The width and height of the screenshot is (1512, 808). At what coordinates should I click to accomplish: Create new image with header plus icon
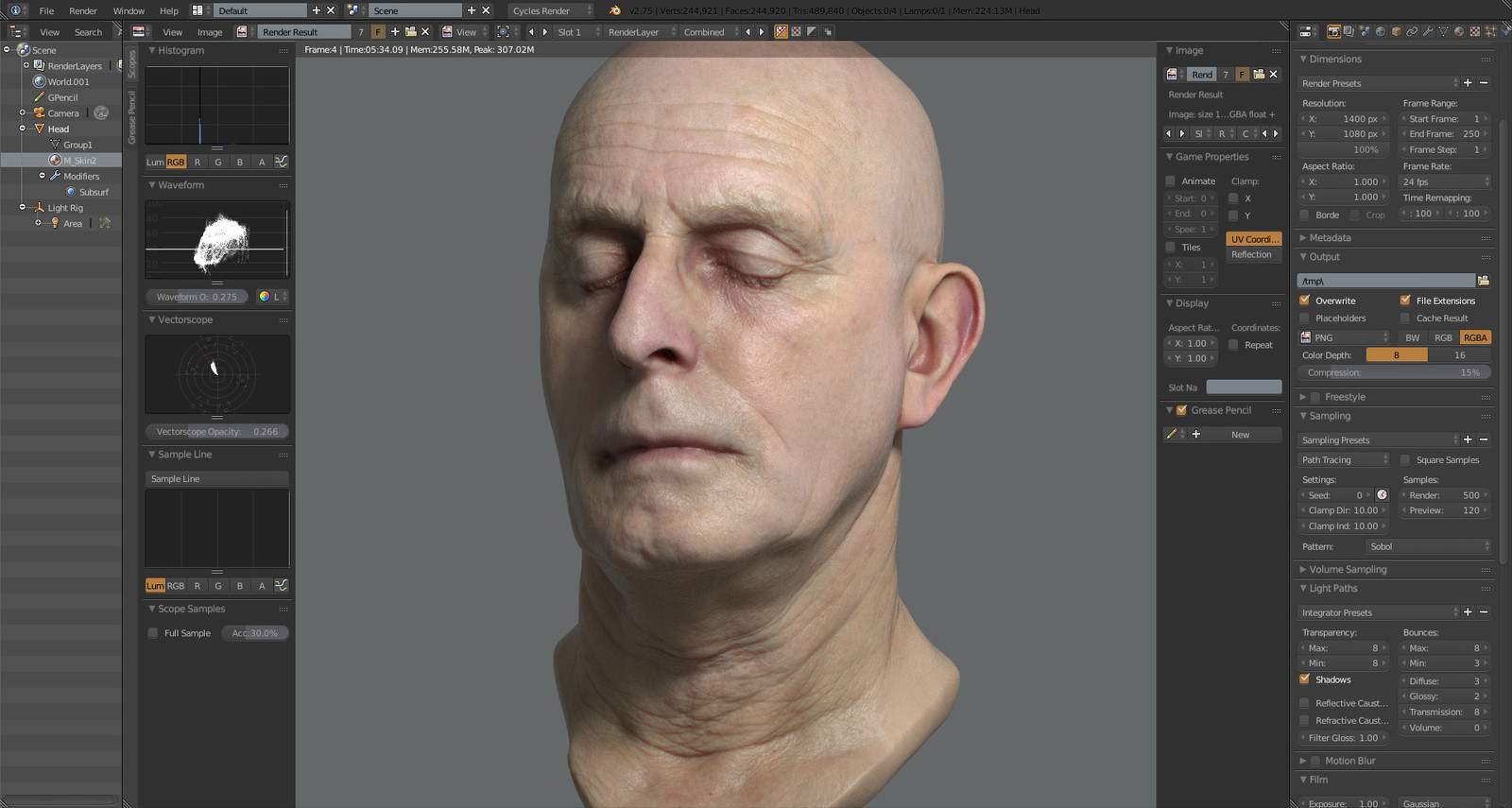(395, 31)
